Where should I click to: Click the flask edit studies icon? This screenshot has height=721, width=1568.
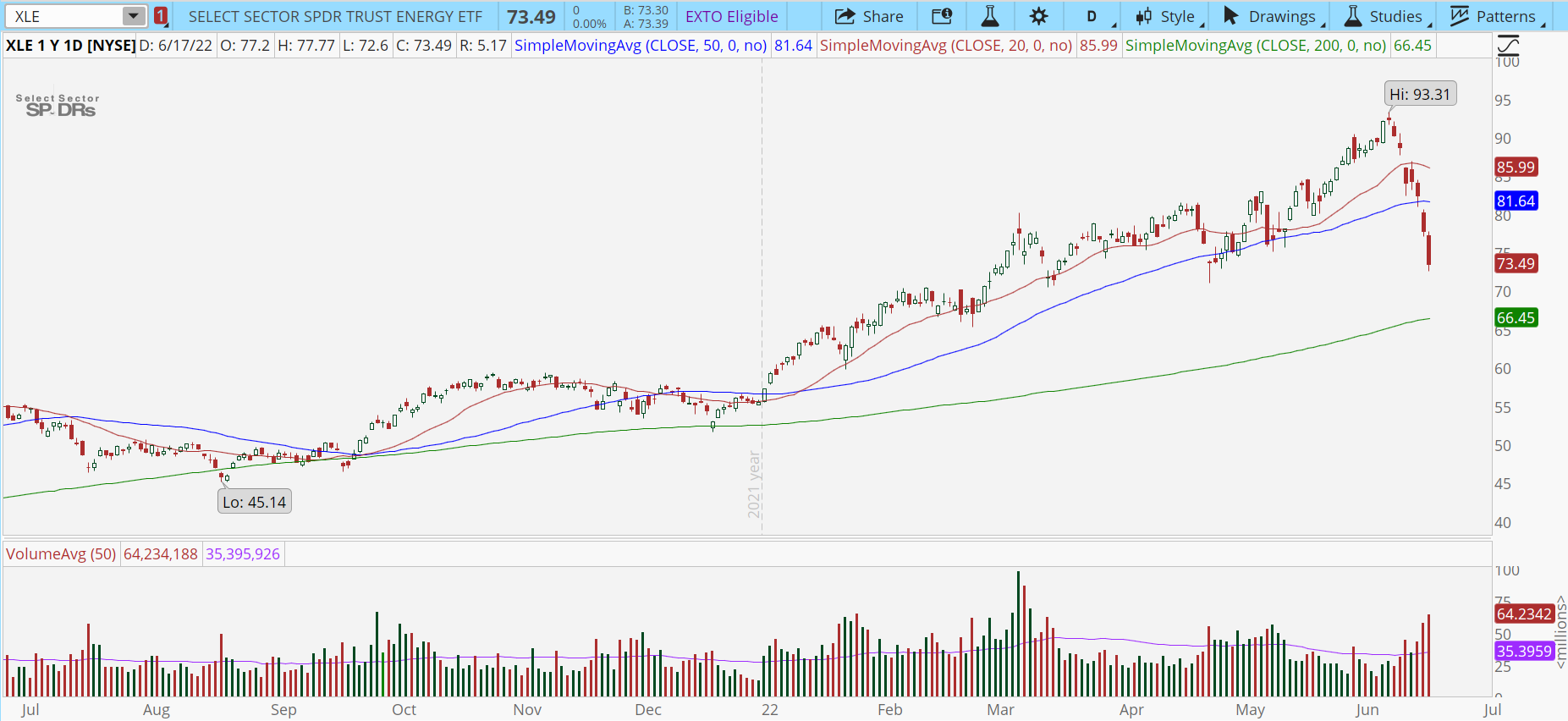[x=990, y=16]
